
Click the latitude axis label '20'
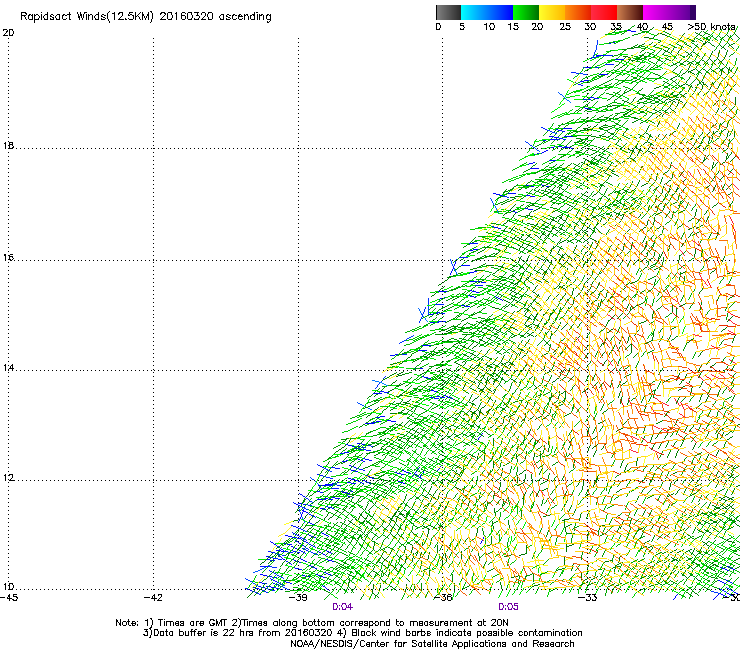tap(8, 33)
